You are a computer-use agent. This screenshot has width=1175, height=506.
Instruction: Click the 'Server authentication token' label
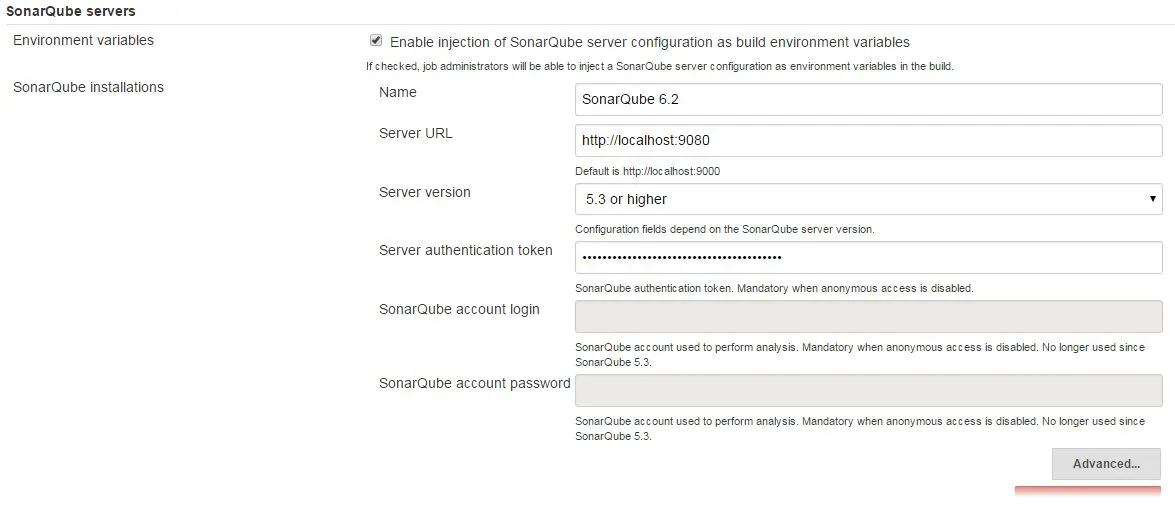pyautogui.click(x=465, y=250)
